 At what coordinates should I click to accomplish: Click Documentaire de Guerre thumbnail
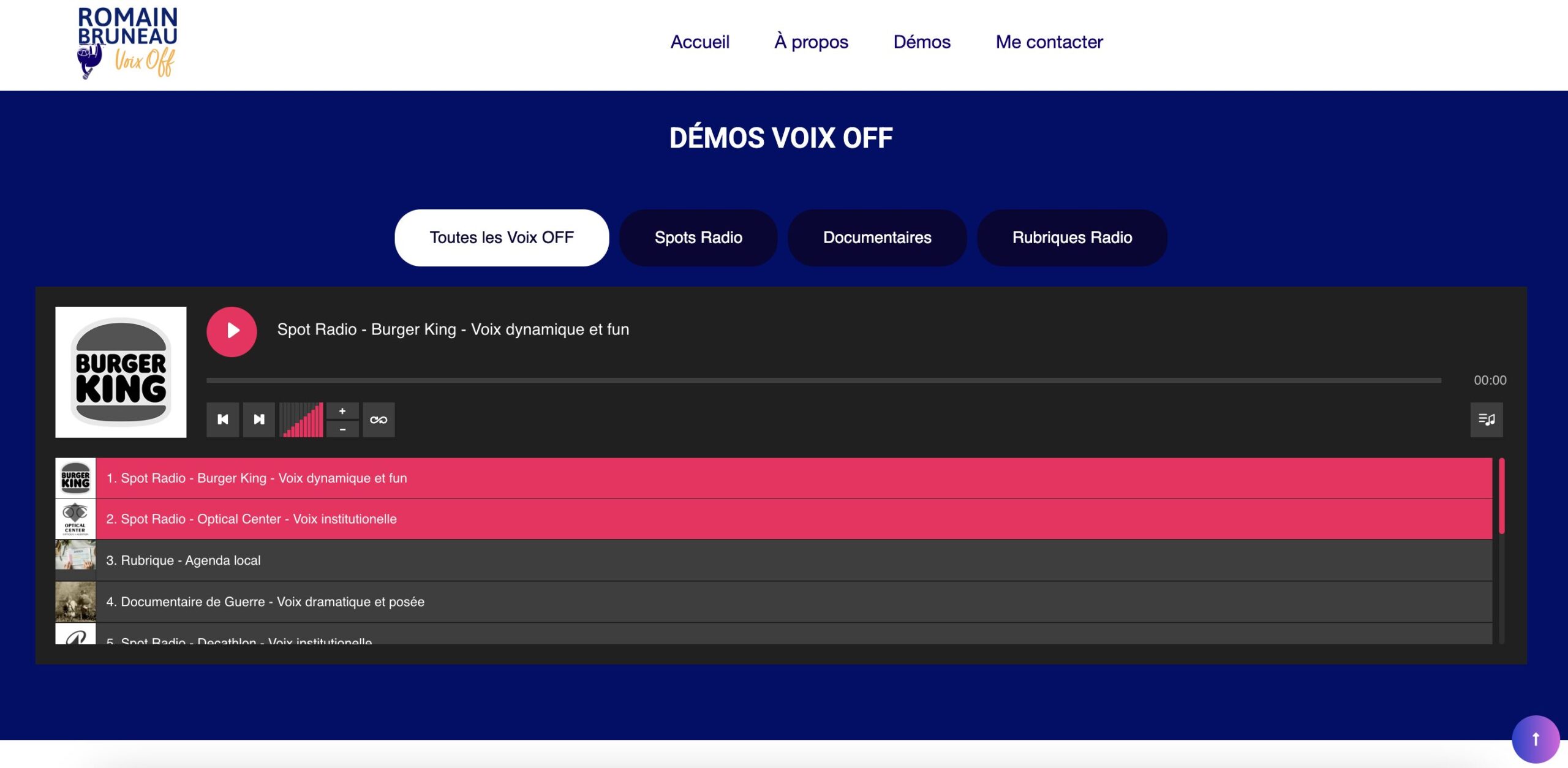coord(75,602)
